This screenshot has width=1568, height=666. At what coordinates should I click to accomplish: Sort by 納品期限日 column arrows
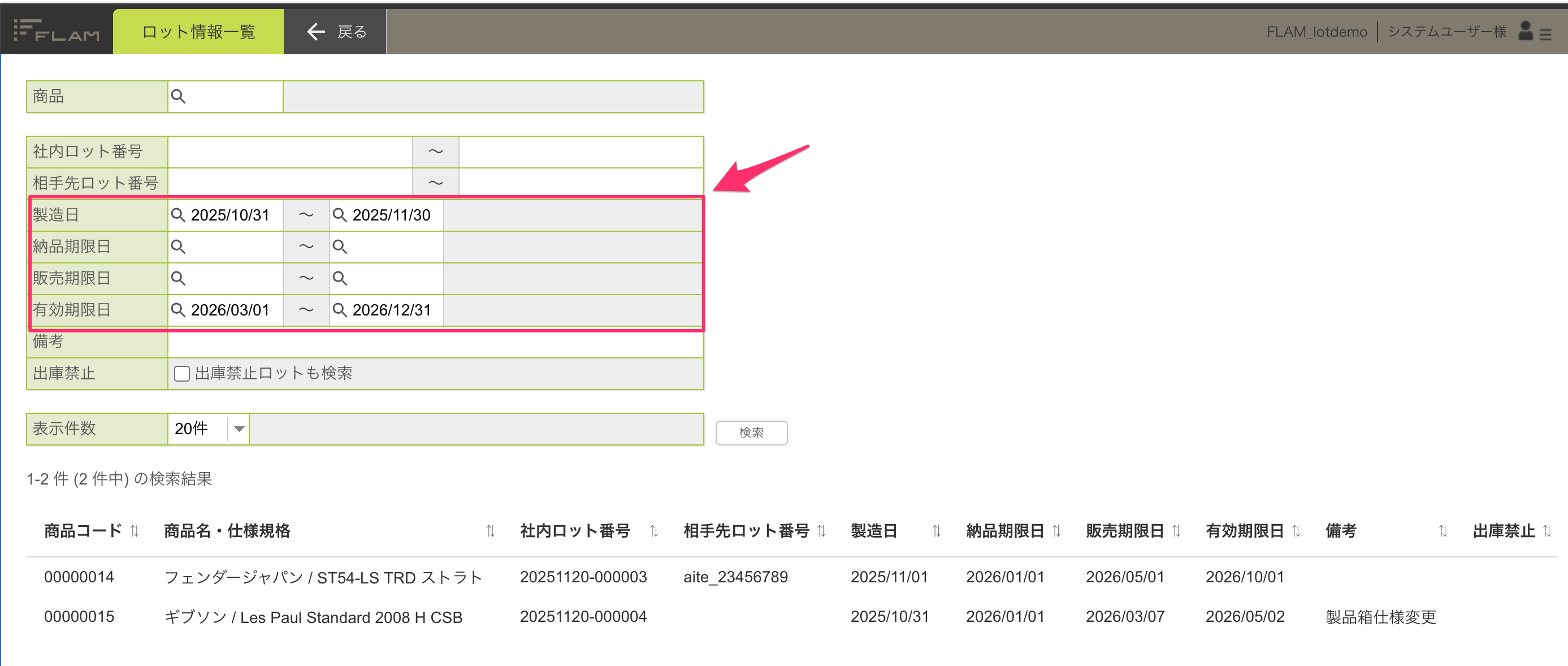click(x=1056, y=531)
